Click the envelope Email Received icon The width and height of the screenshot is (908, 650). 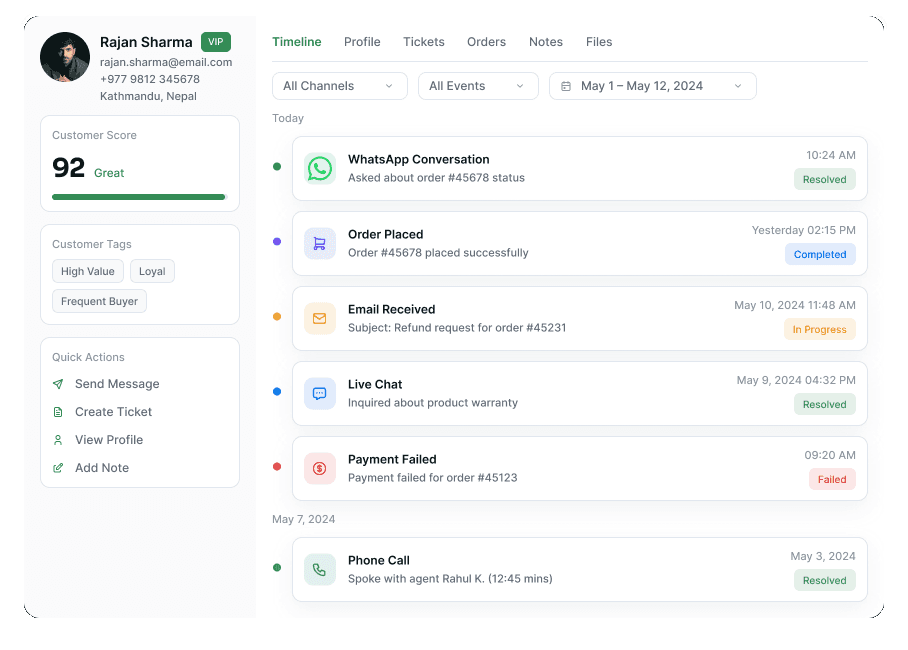[320, 319]
